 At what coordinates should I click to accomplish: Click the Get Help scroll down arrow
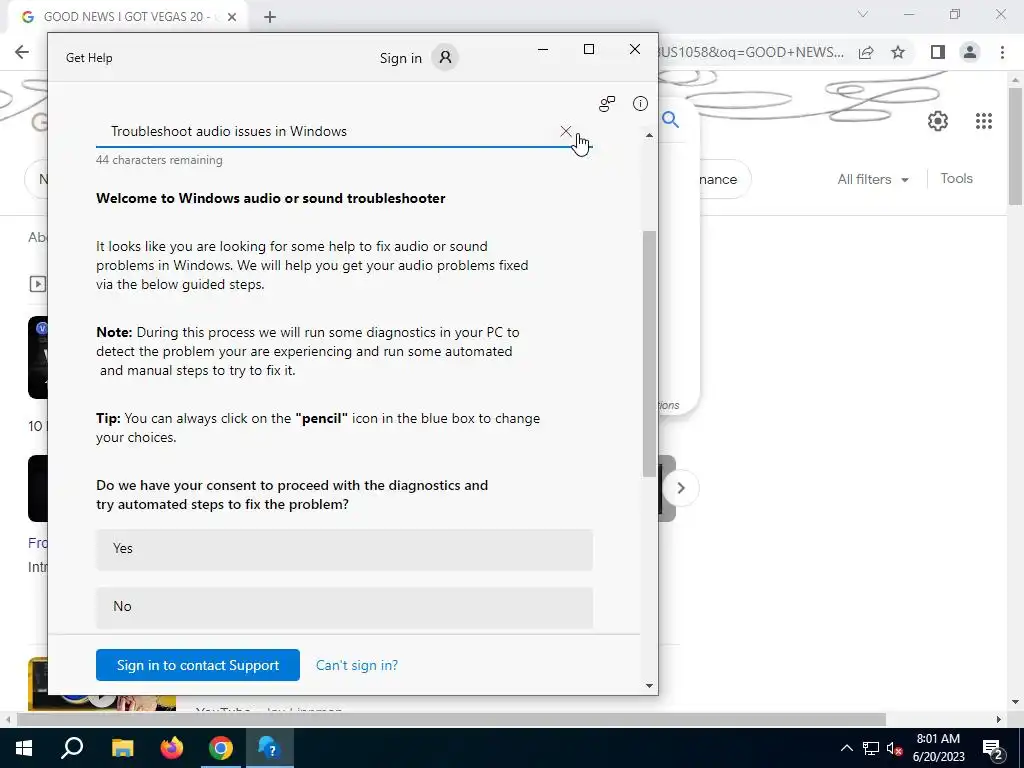coord(649,686)
